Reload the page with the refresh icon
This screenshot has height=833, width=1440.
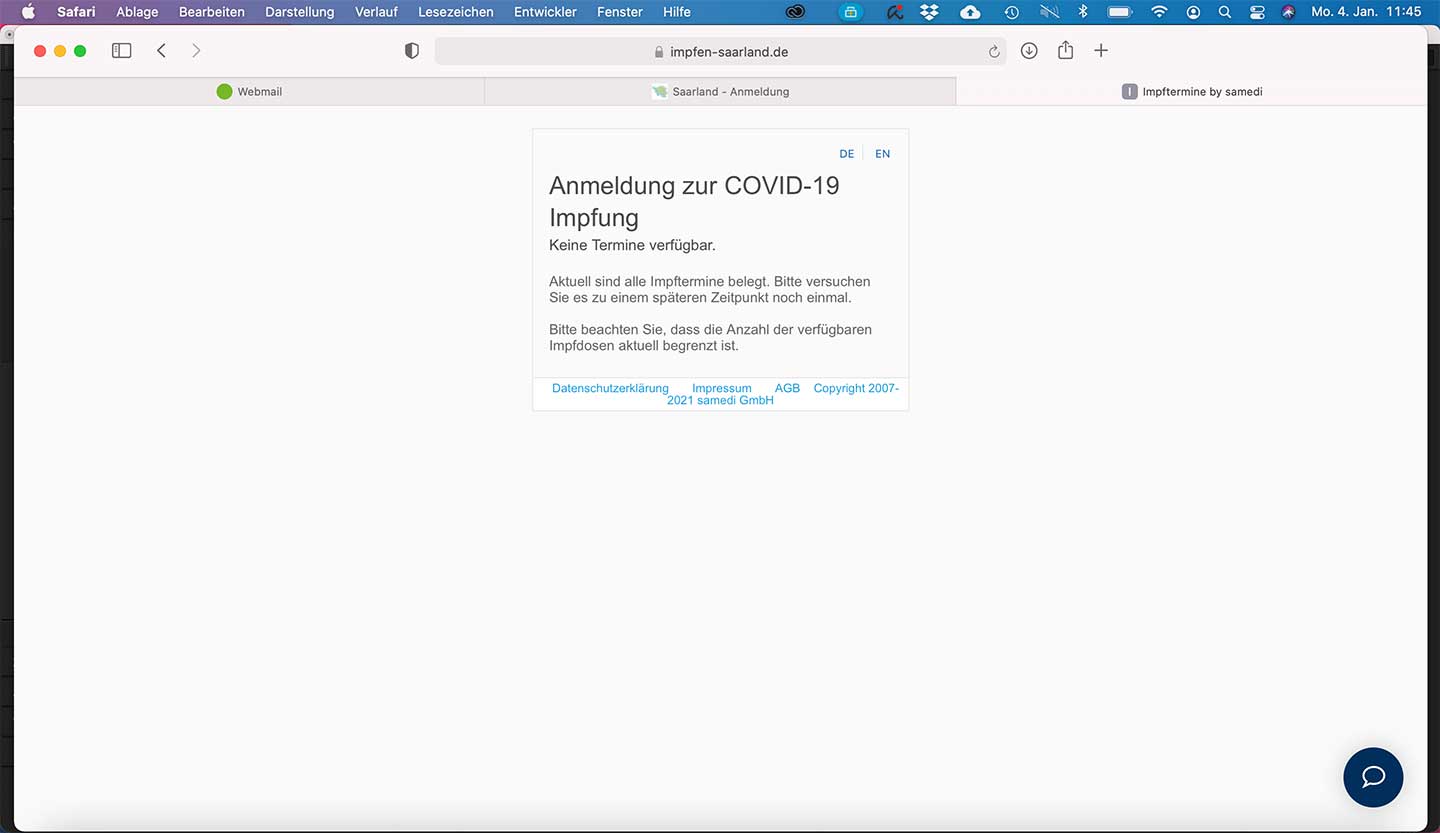994,52
